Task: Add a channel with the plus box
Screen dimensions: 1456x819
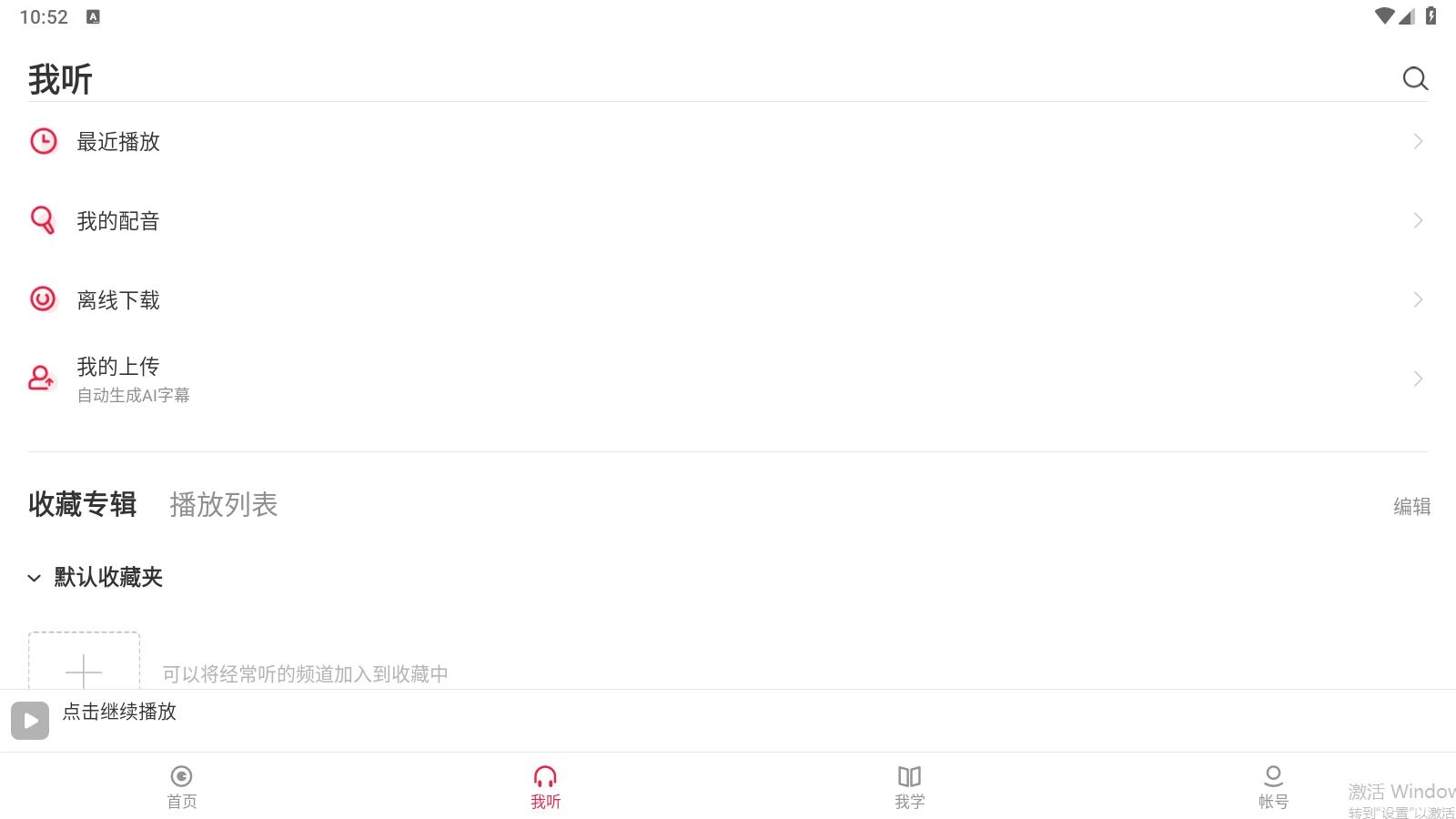Action: (84, 662)
